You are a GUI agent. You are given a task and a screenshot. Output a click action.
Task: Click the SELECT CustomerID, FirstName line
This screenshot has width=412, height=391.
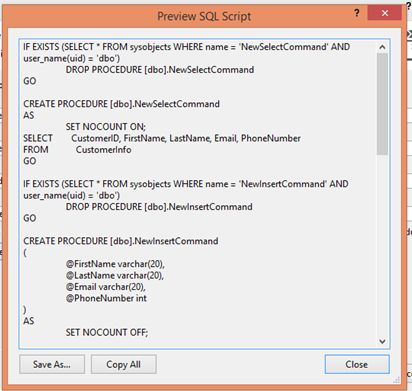pos(162,138)
